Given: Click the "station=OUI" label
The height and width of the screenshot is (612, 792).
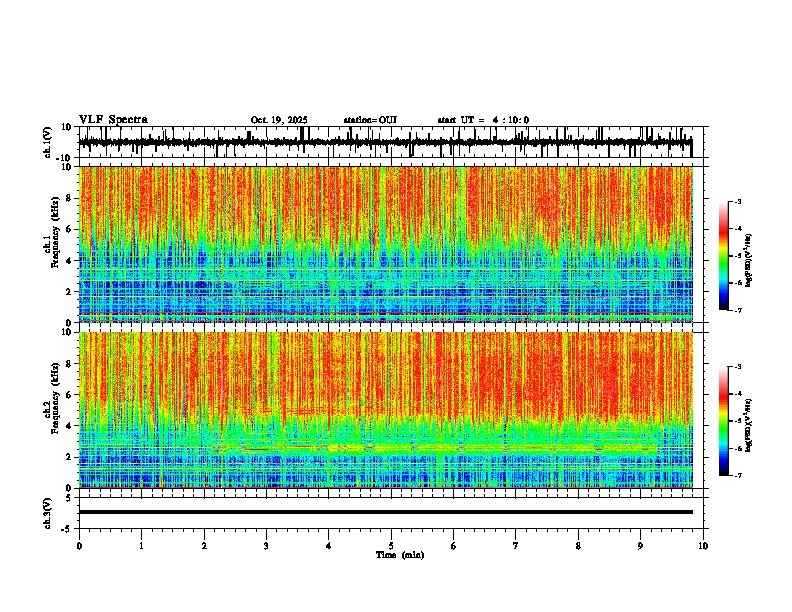Looking at the screenshot, I should point(370,120).
